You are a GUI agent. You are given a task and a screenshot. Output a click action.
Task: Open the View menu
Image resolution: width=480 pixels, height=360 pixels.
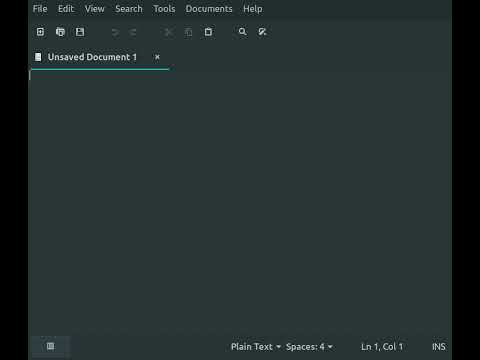click(x=95, y=9)
